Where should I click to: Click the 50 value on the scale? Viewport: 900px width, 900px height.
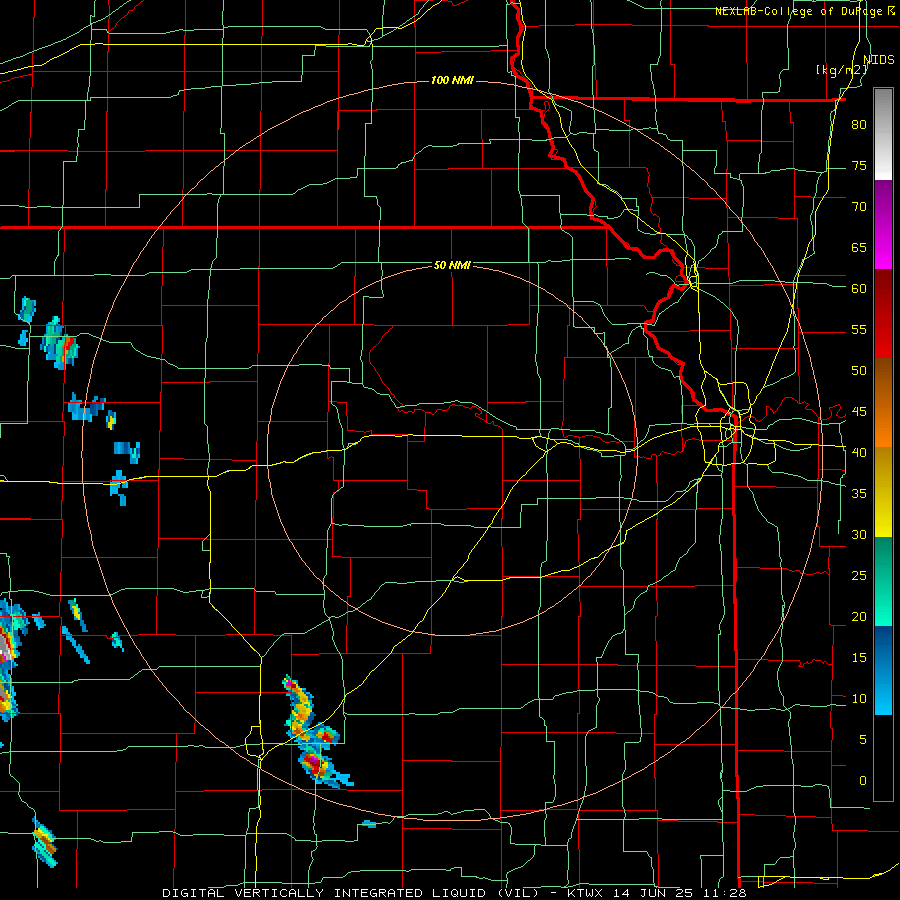coord(859,370)
